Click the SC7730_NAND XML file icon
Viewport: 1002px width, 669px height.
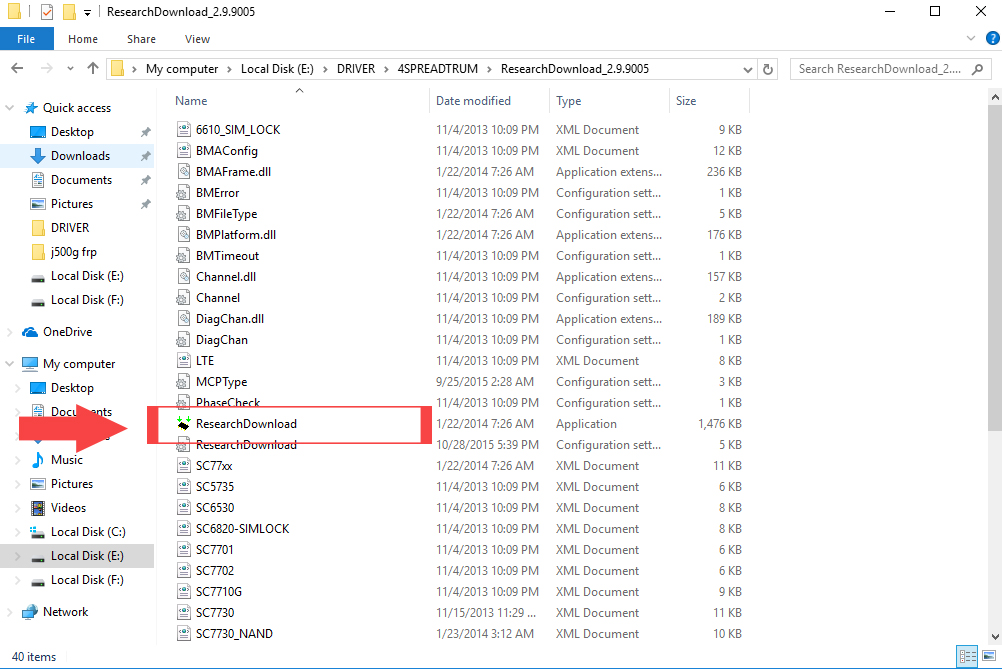[x=184, y=634]
